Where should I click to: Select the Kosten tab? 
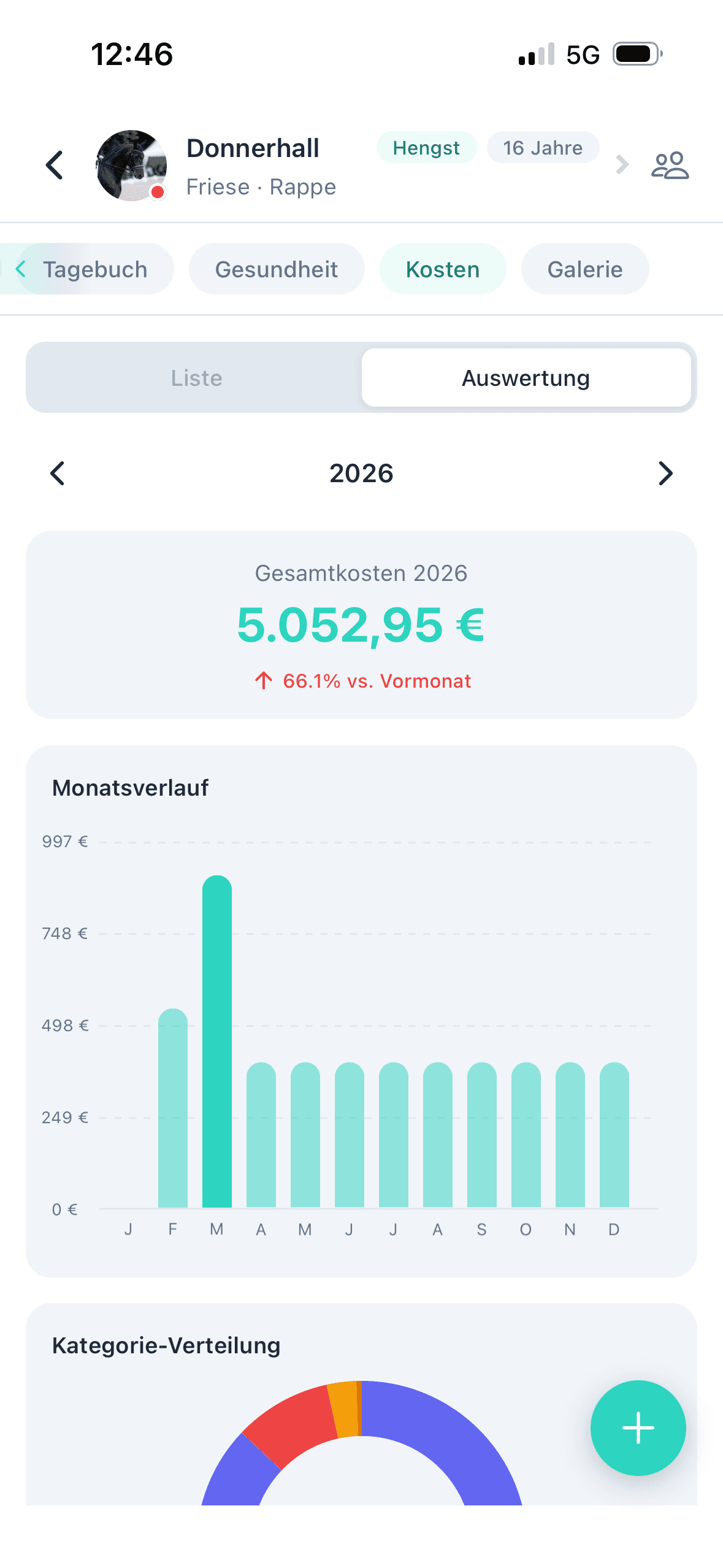pos(443,269)
